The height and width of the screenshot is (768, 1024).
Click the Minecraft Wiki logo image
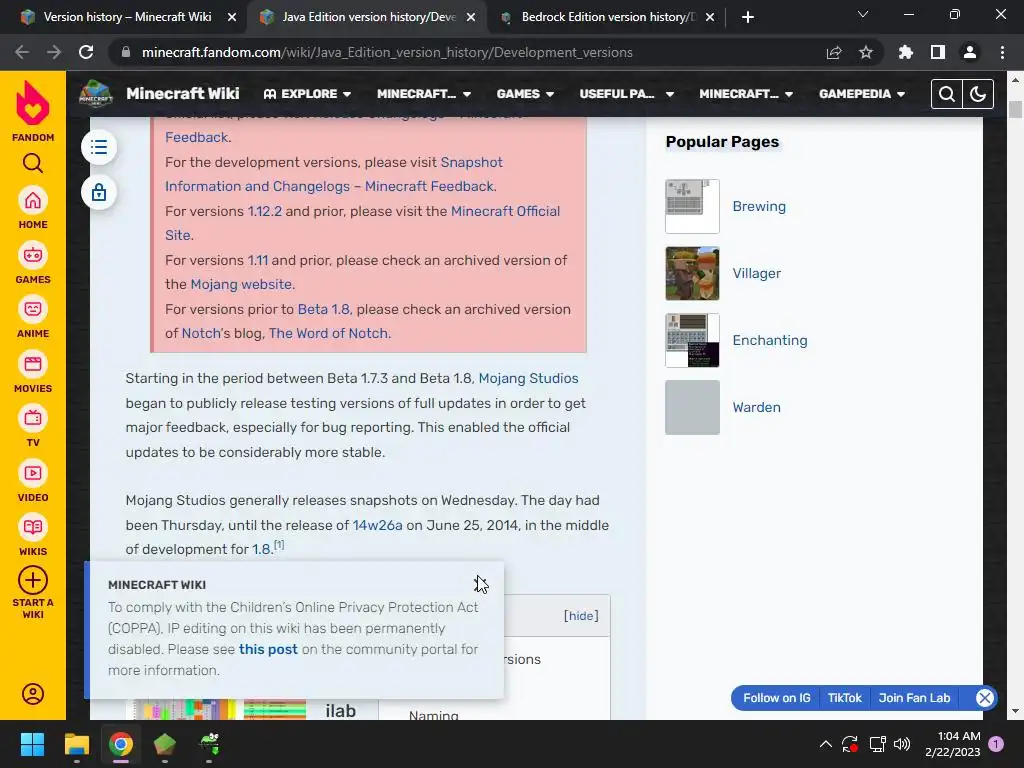coord(96,94)
